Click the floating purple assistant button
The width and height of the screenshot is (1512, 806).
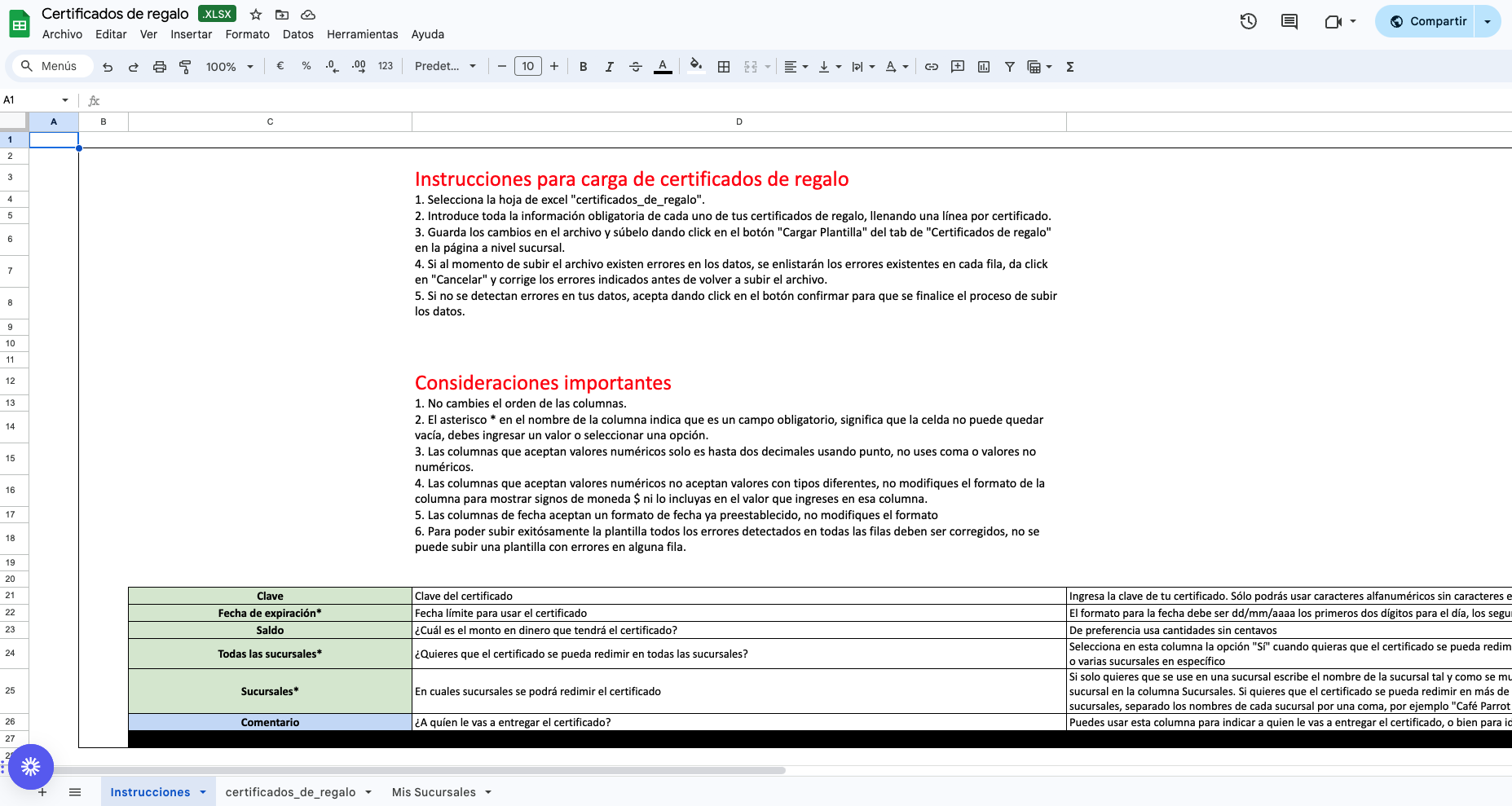point(31,766)
